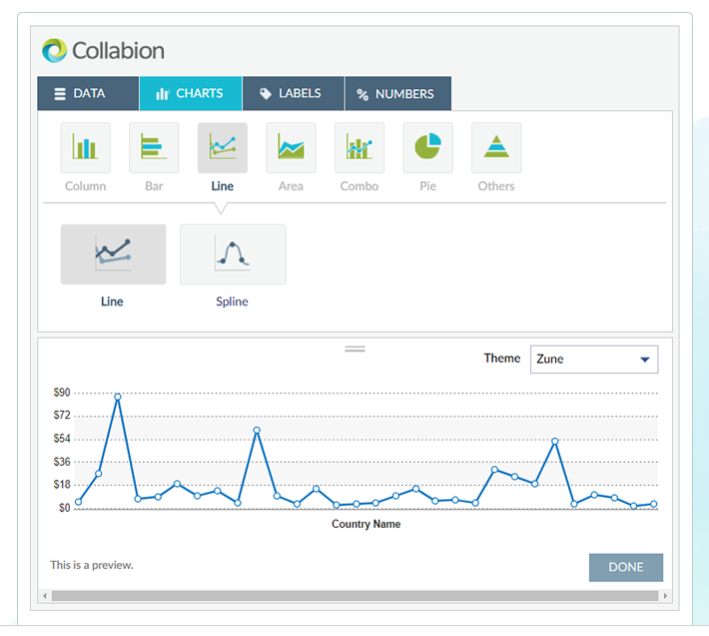Click the '$90' y-axis label
Image resolution: width=709 pixels, height=636 pixels.
pyautogui.click(x=62, y=392)
